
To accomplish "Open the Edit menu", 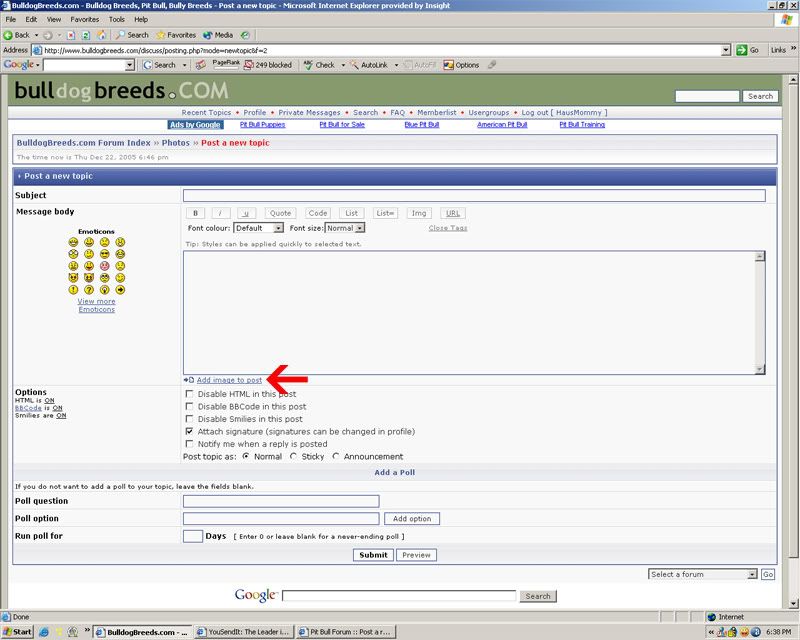I will [x=31, y=19].
